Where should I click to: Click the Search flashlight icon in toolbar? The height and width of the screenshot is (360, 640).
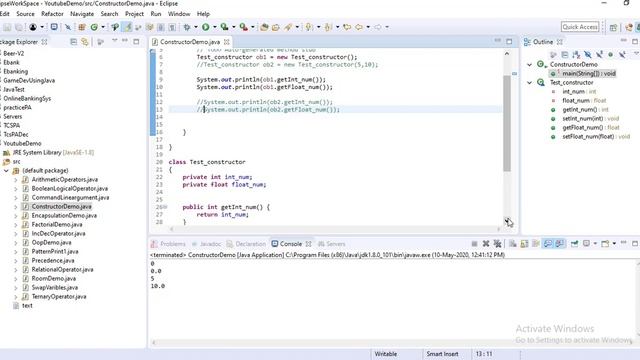click(x=289, y=27)
